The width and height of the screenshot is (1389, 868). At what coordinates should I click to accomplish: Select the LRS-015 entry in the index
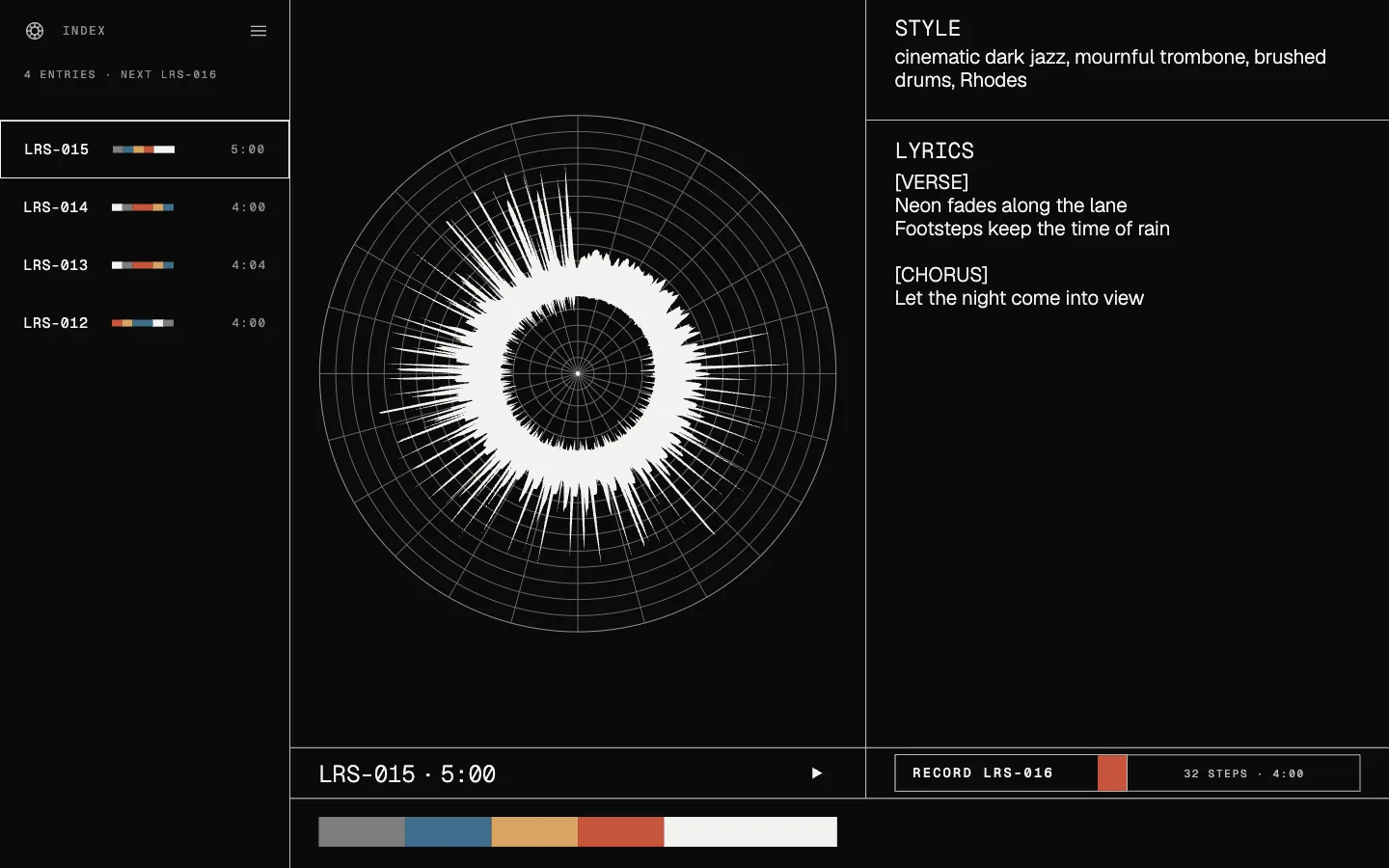click(145, 149)
